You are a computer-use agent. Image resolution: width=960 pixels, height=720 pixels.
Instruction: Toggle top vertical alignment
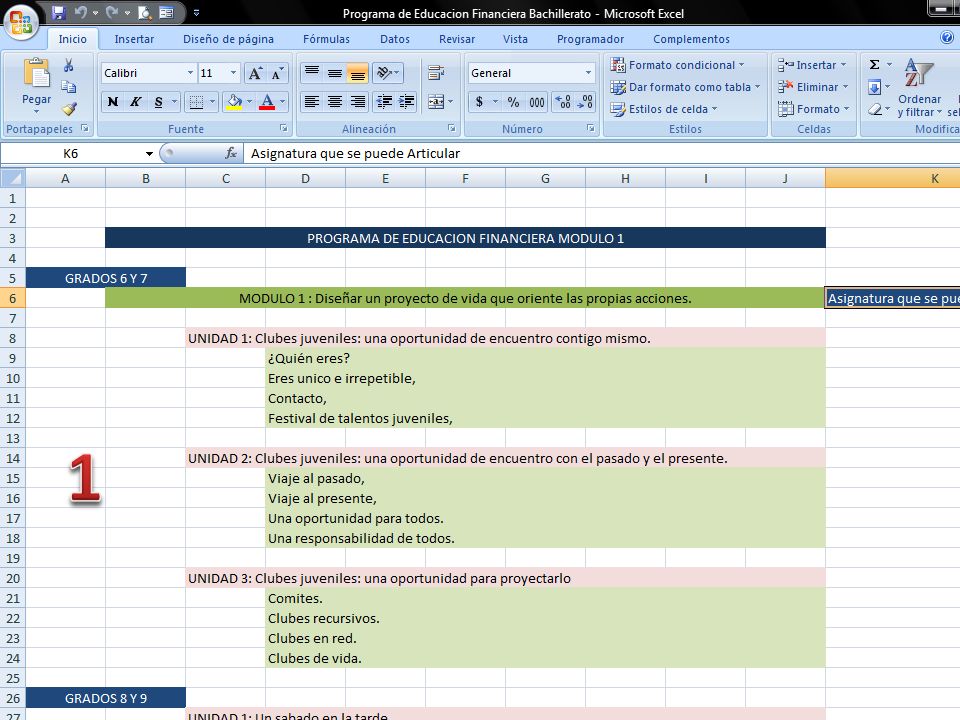(x=312, y=73)
